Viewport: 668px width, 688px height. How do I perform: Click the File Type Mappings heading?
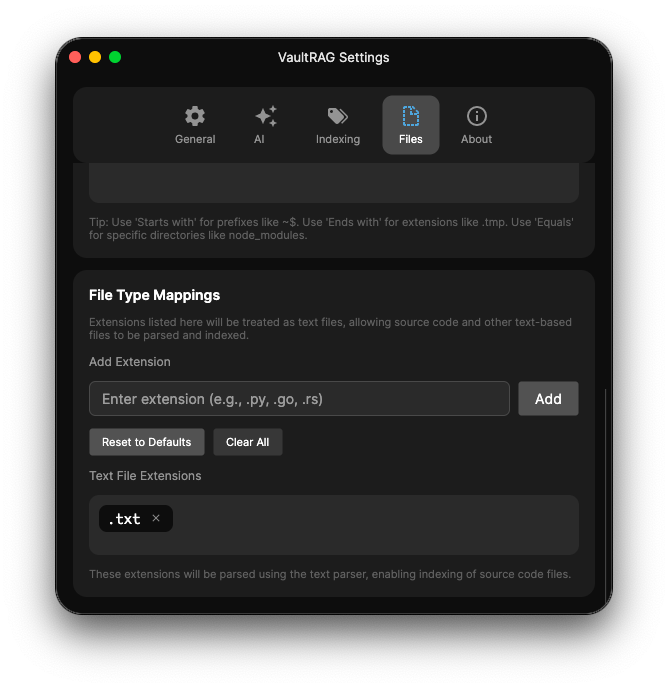154,295
